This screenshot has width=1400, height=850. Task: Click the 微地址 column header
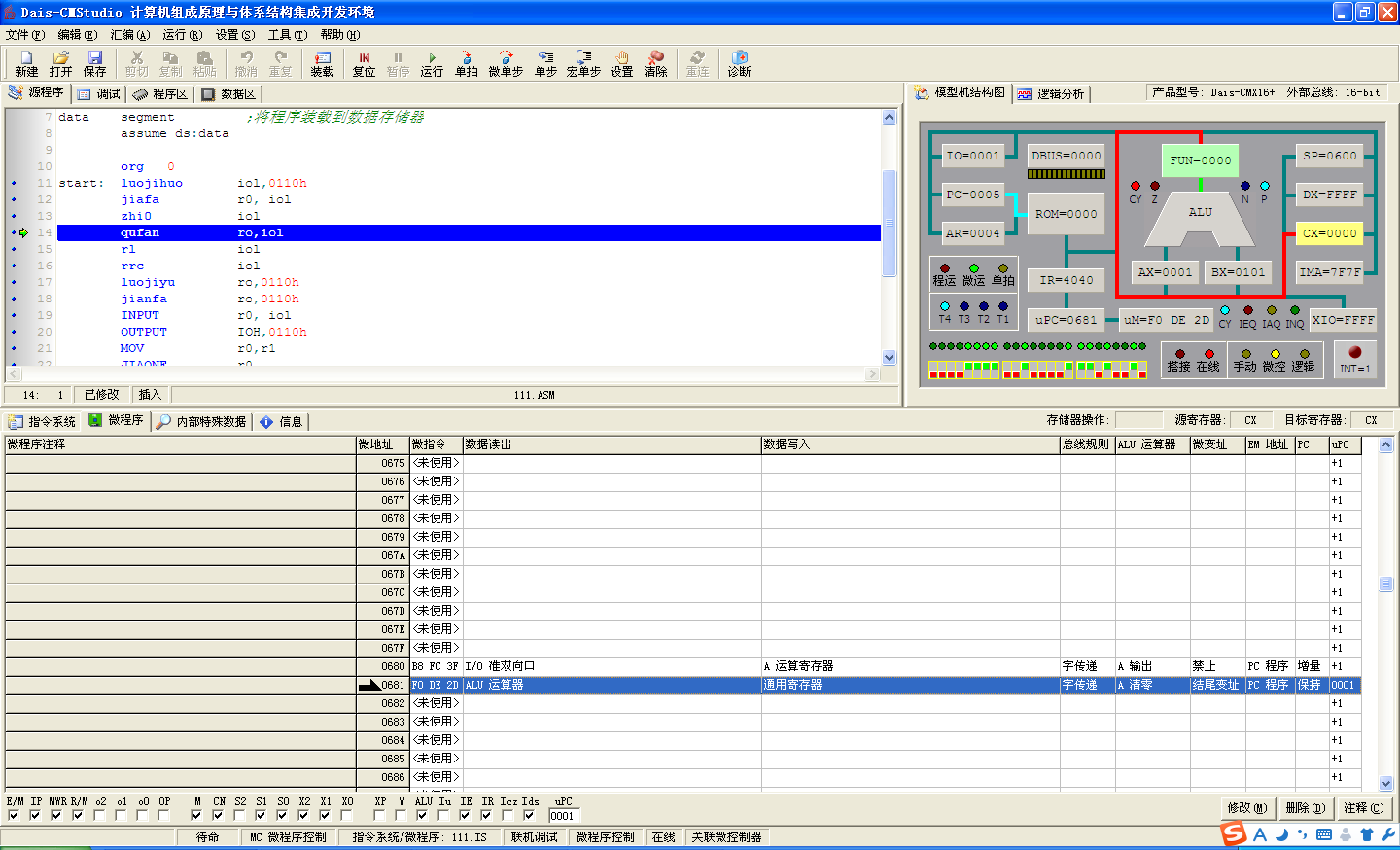(383, 444)
